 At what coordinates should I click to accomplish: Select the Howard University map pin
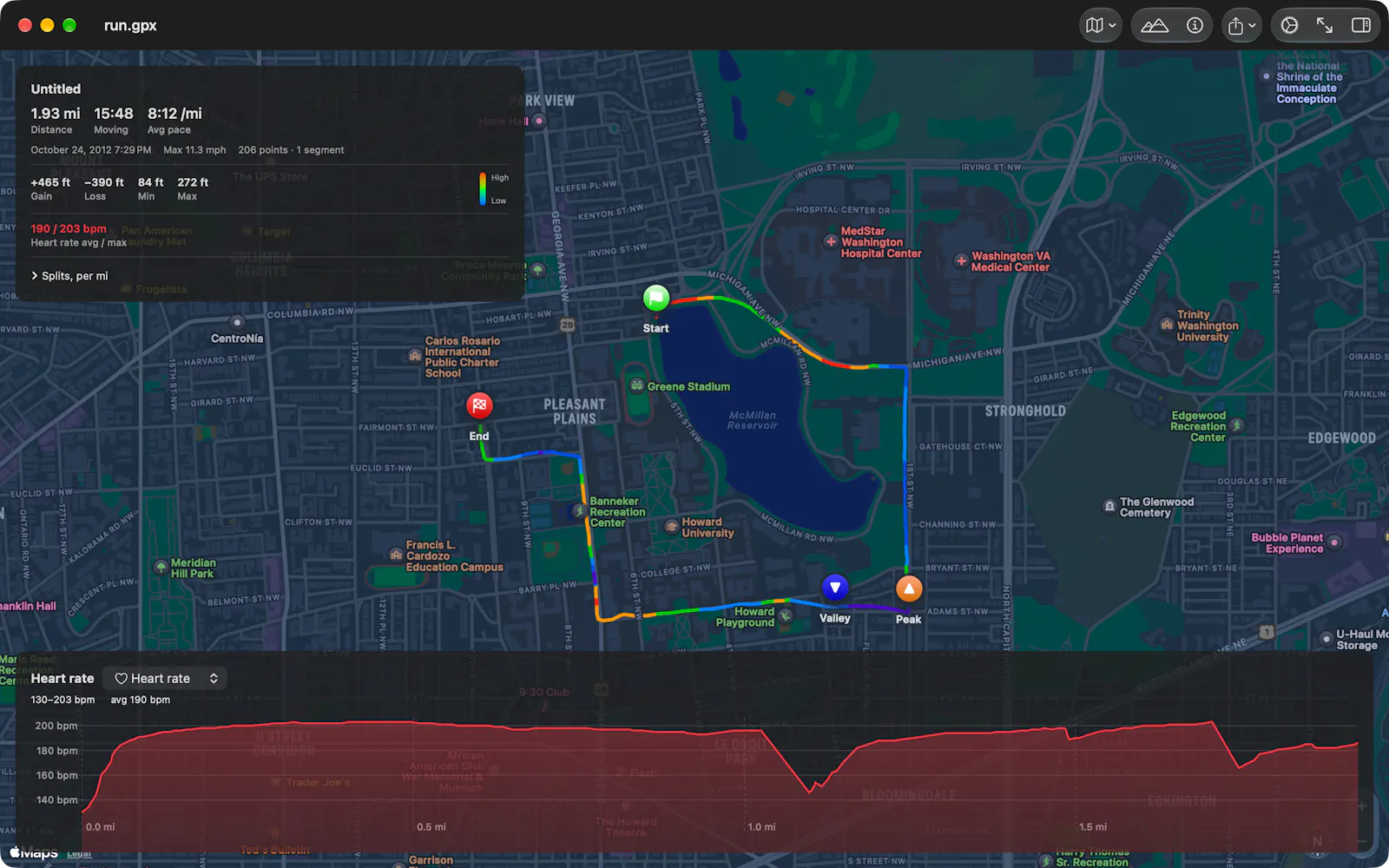[672, 526]
